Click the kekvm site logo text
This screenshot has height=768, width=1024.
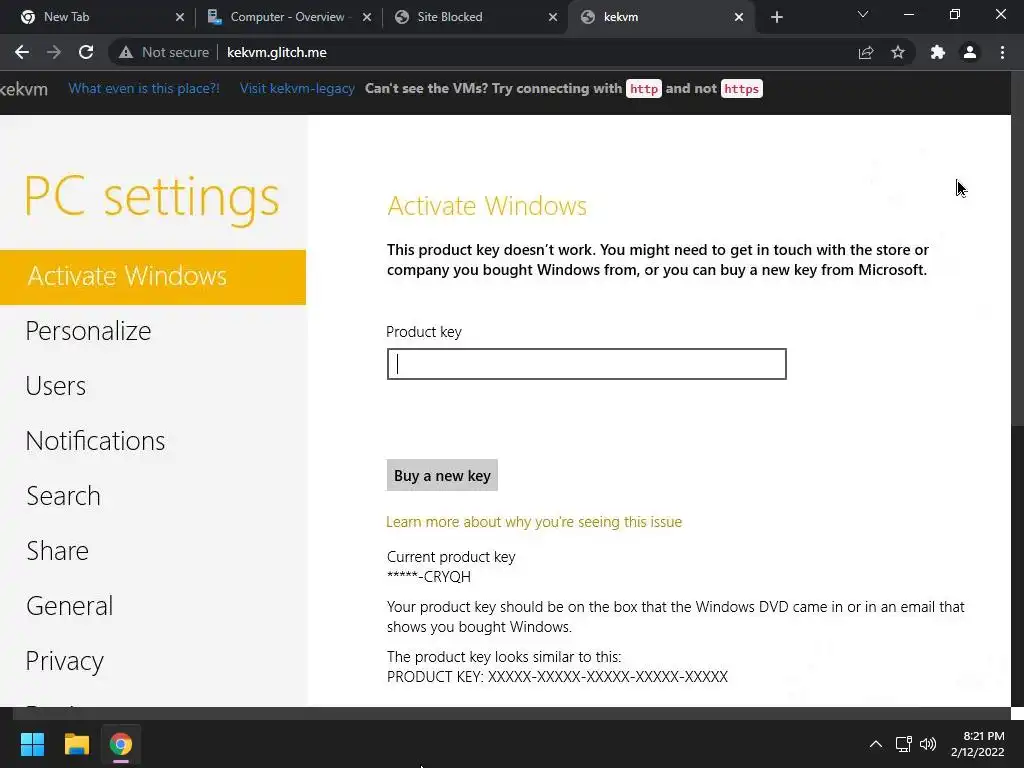(24, 89)
